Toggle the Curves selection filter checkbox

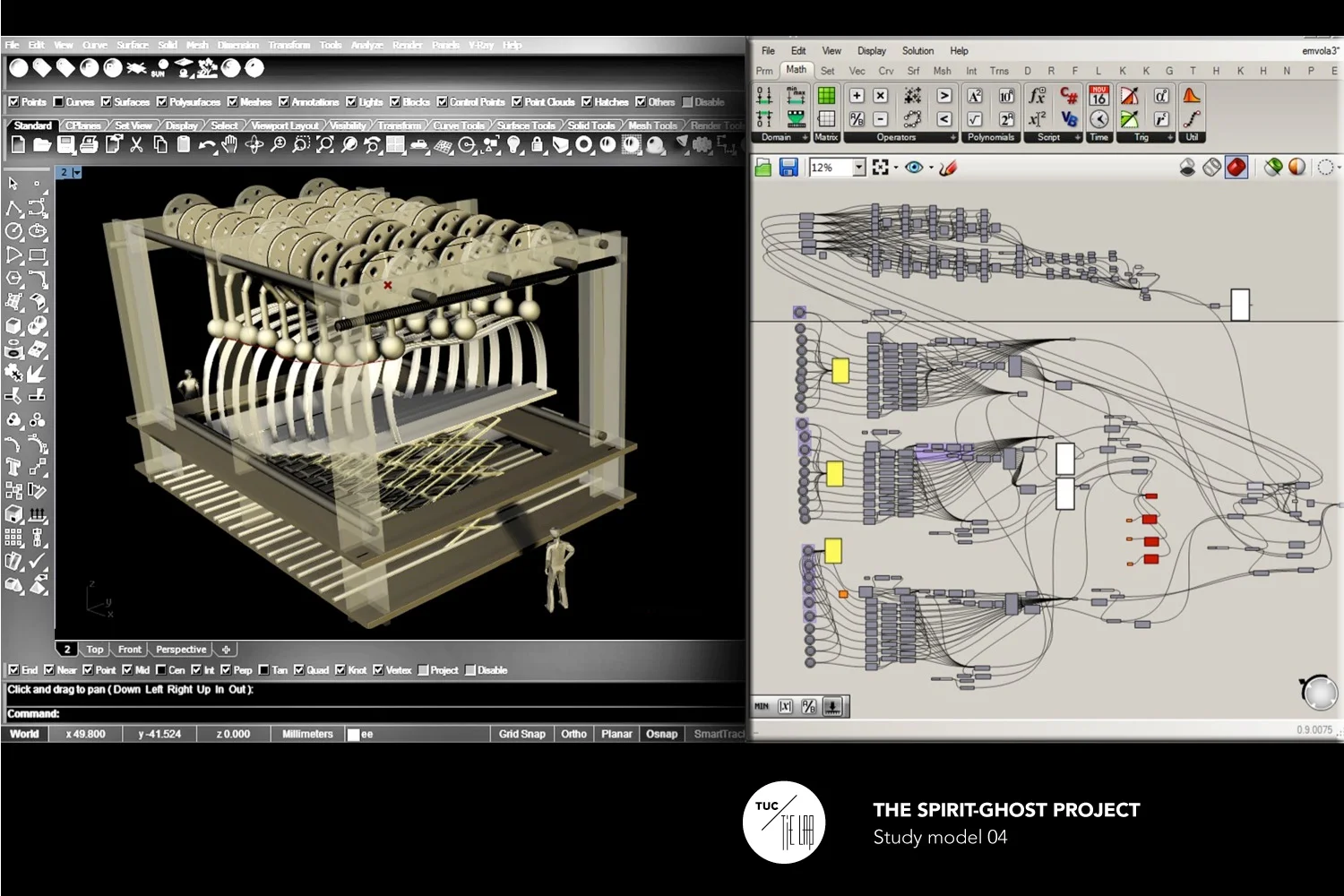[x=58, y=102]
